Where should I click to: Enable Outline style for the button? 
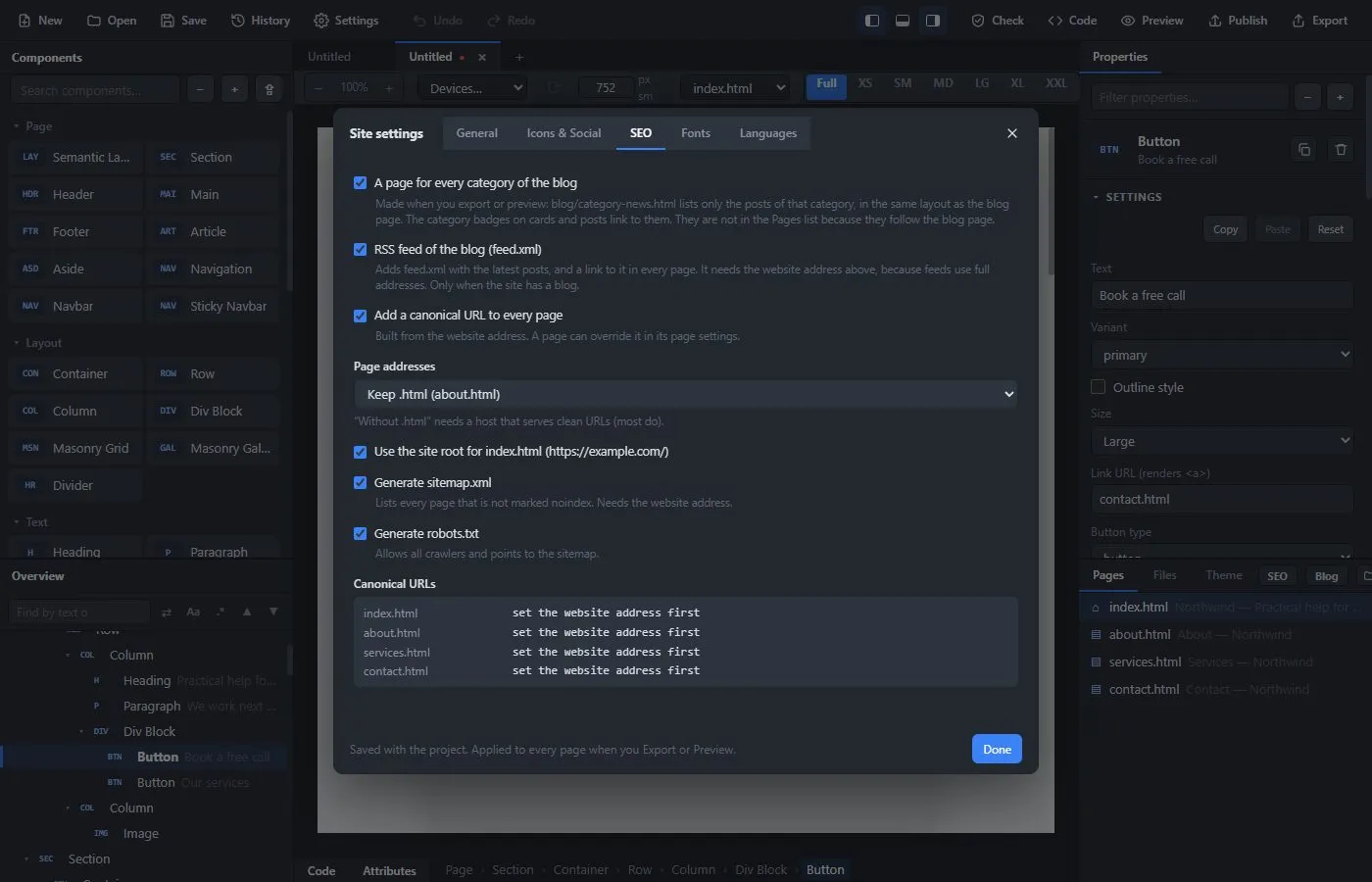(x=1099, y=387)
